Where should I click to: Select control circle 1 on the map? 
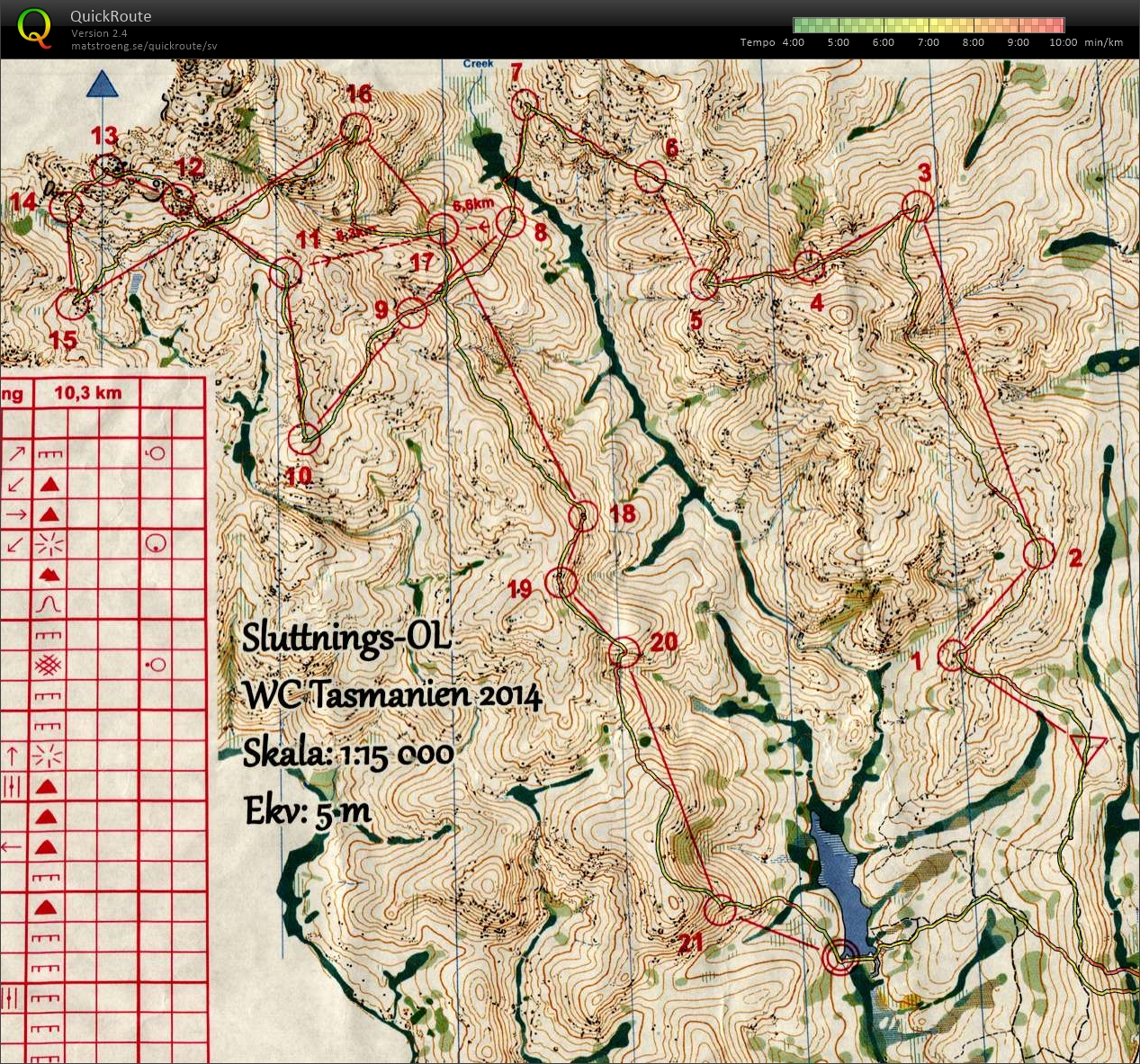tap(952, 656)
